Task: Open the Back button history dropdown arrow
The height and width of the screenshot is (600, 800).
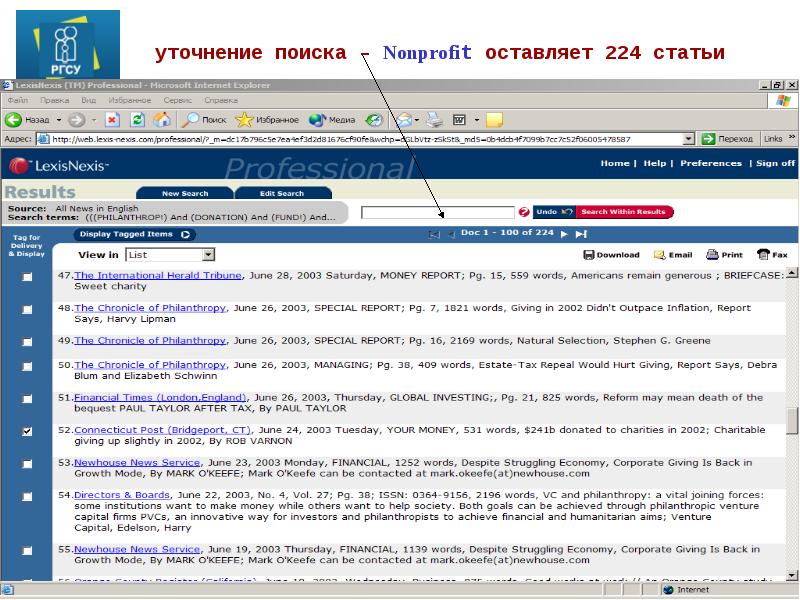Action: (x=58, y=119)
